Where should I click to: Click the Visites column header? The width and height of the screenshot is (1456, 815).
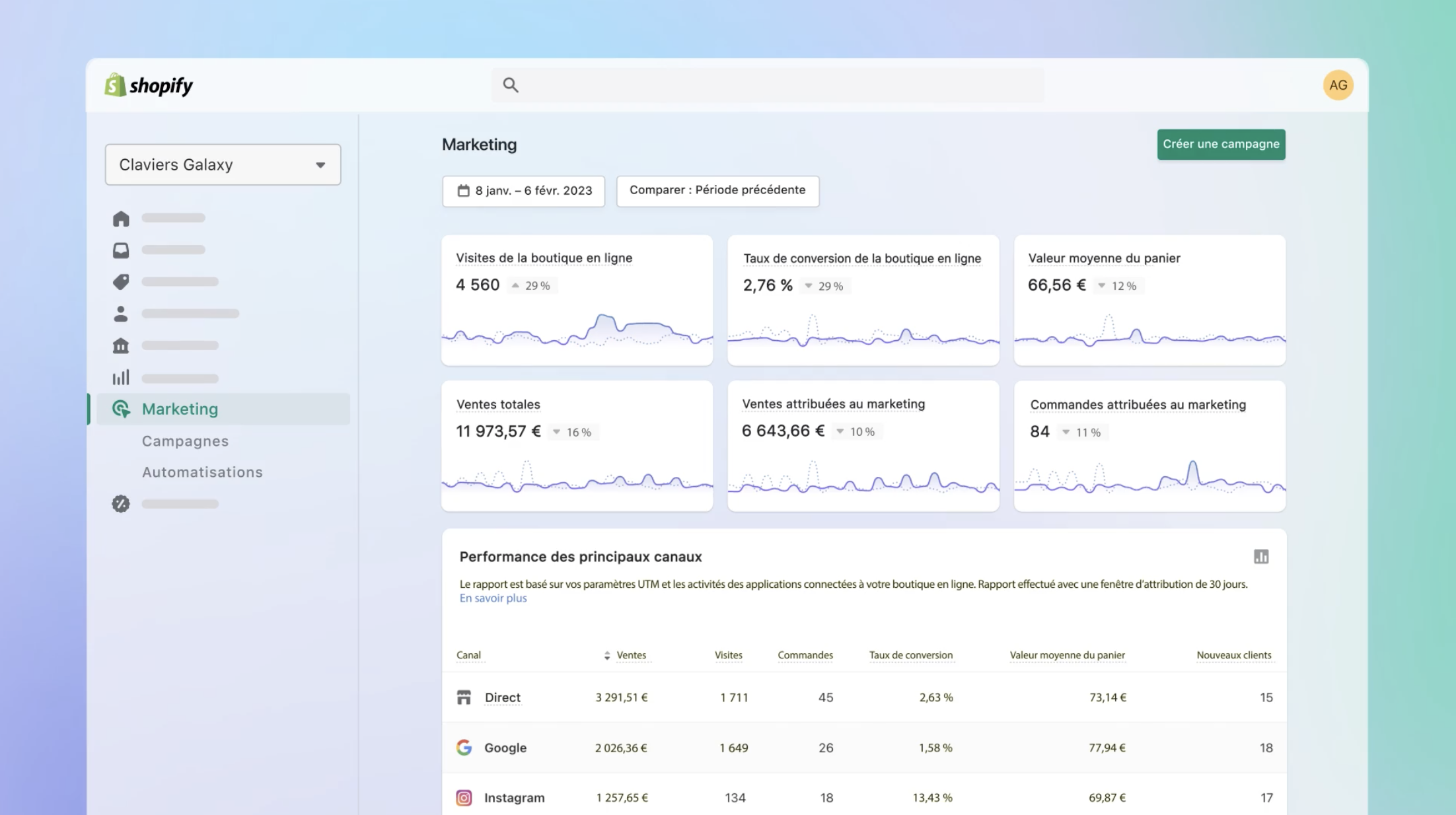tap(729, 655)
